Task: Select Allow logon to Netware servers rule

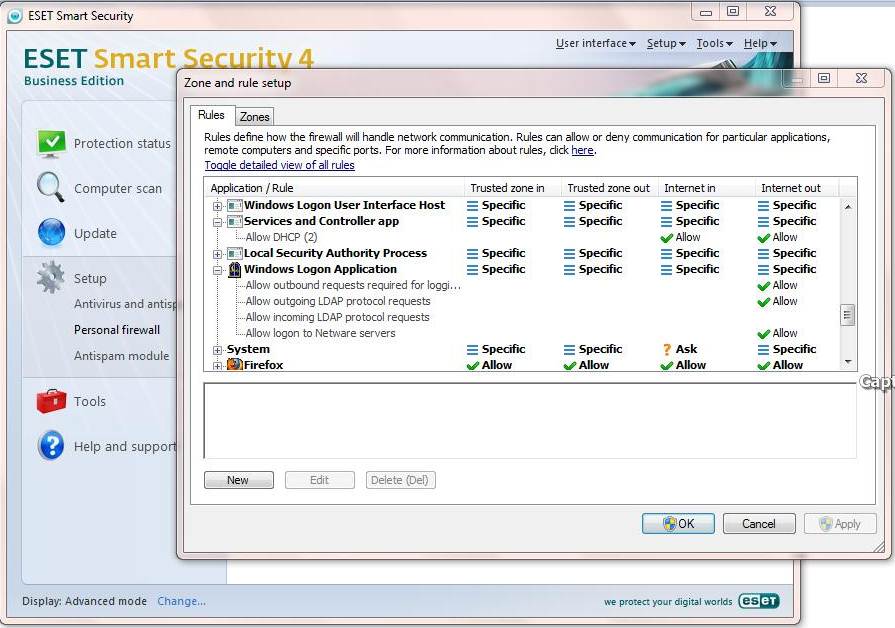Action: [x=320, y=333]
